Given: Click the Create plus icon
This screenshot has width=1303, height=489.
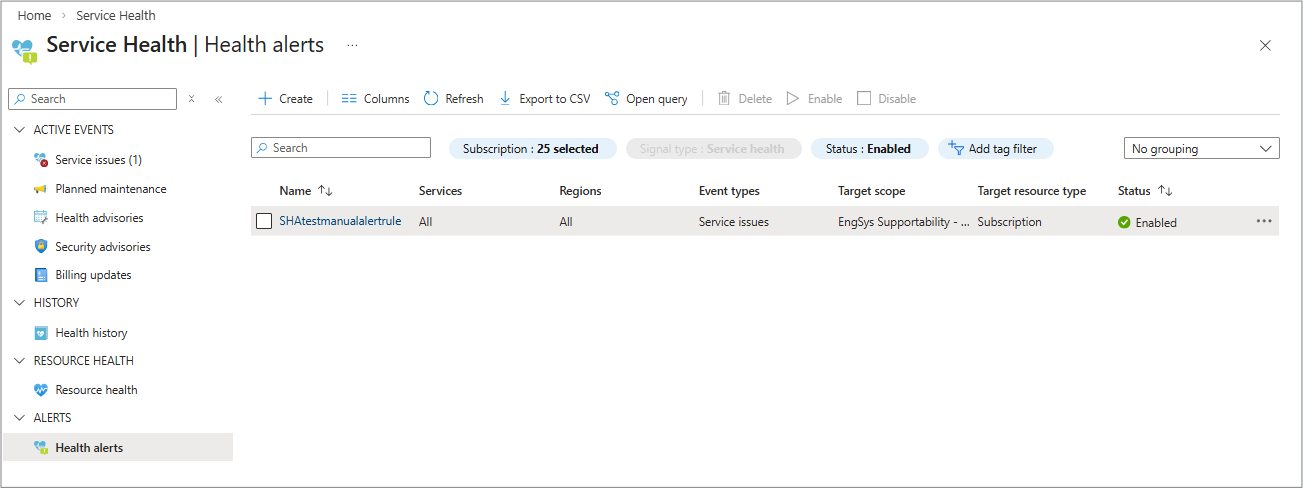Looking at the screenshot, I should (x=265, y=98).
